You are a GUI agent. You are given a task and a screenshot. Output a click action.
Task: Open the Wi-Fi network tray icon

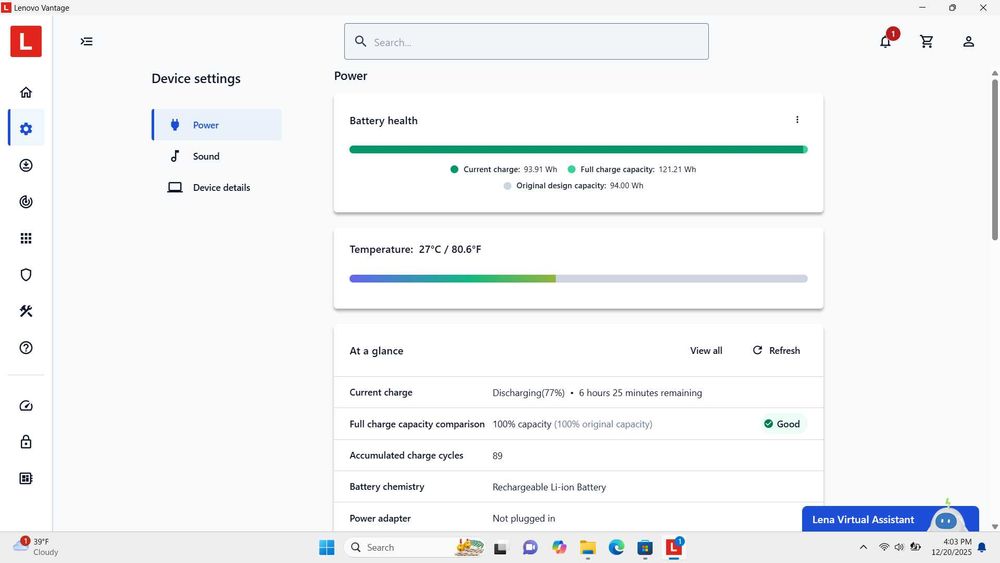[x=884, y=547]
